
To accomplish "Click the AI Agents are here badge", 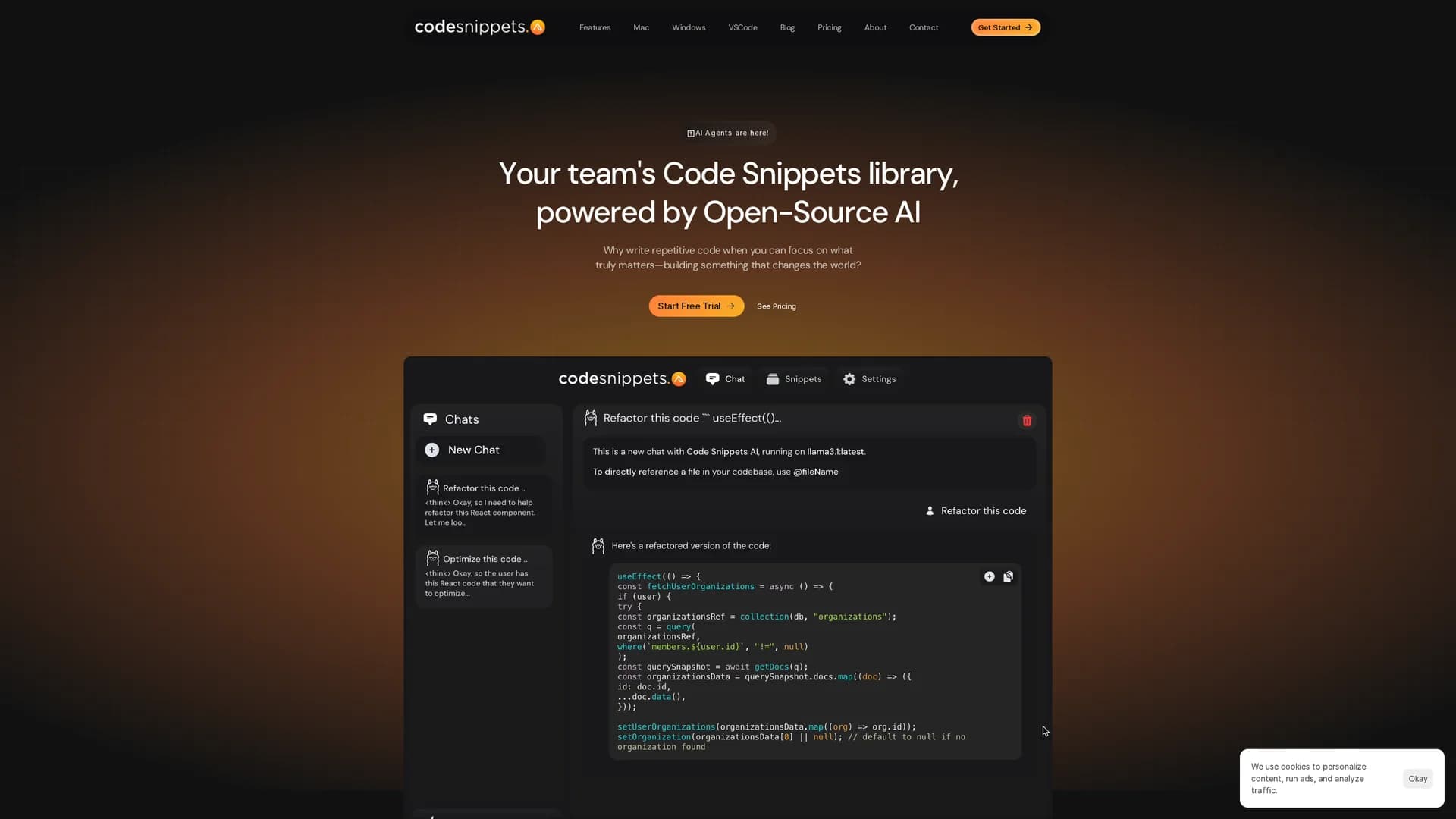I will tap(727, 133).
